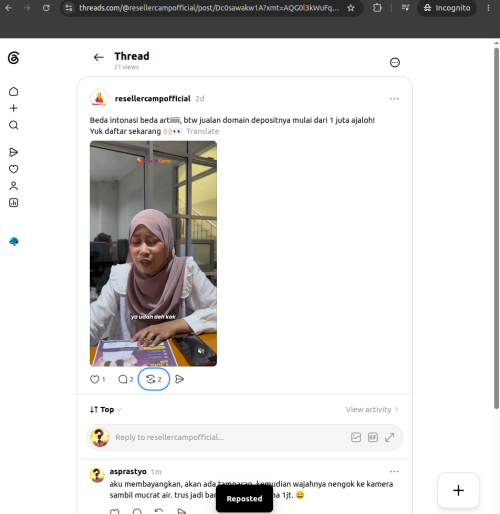Viewport: 500px width, 514px height.
Task: Toggle repost on resellercampofficial post
Action: 154,379
